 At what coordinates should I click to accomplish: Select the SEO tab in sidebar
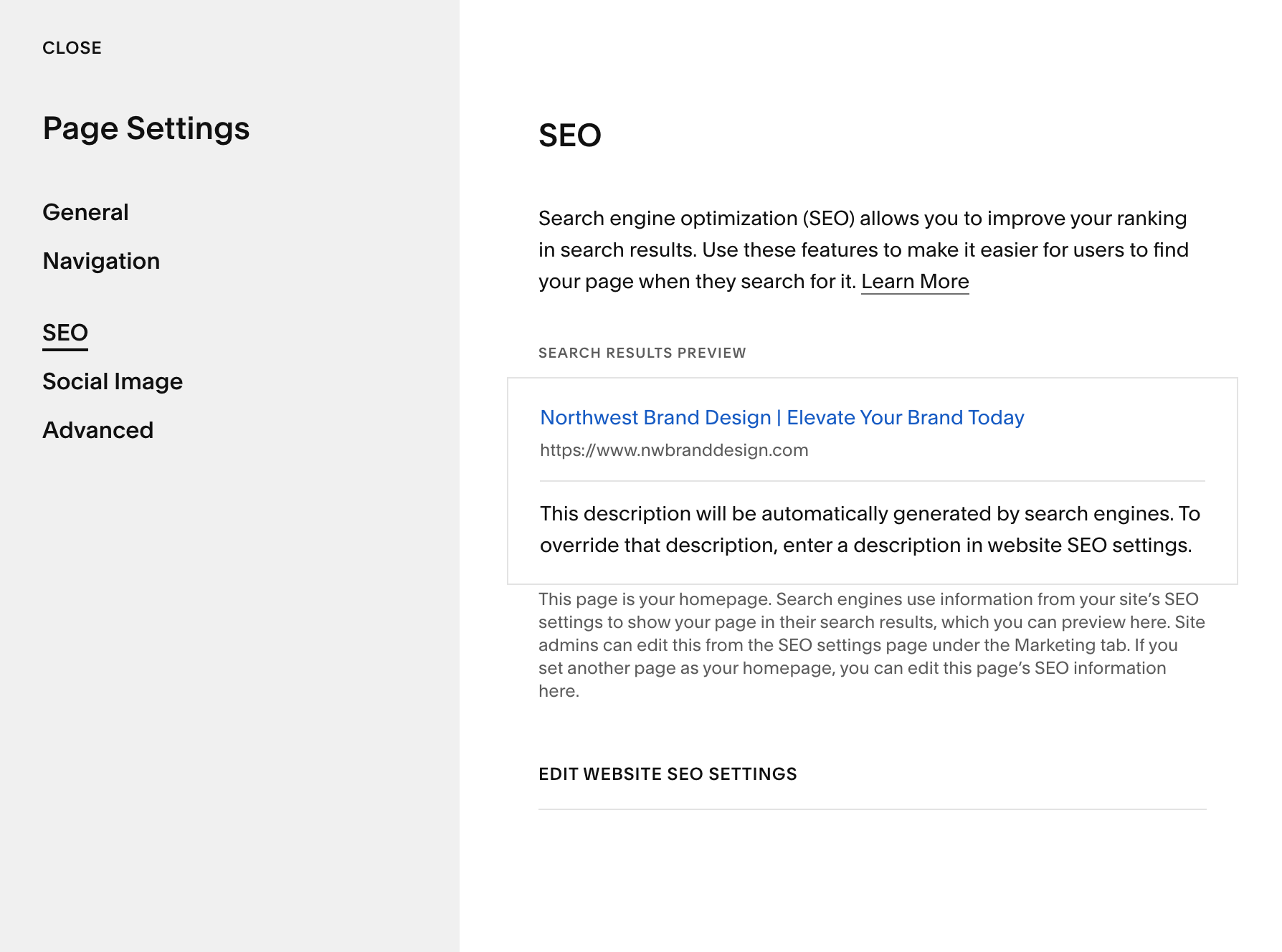pos(65,333)
